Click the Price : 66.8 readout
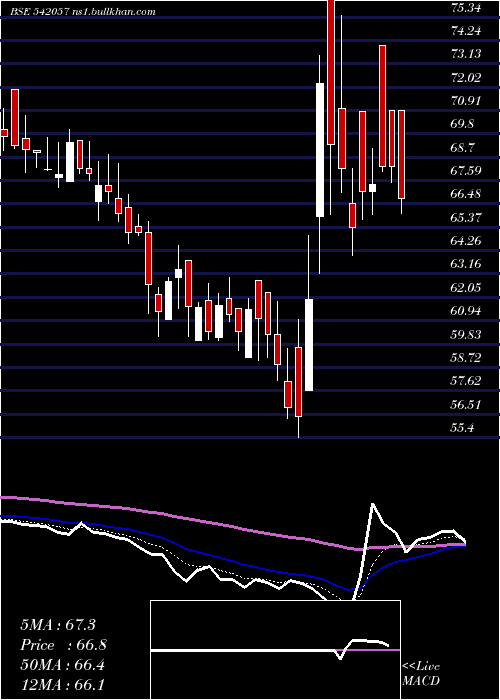Image resolution: width=500 pixels, height=700 pixels. click(x=63, y=645)
